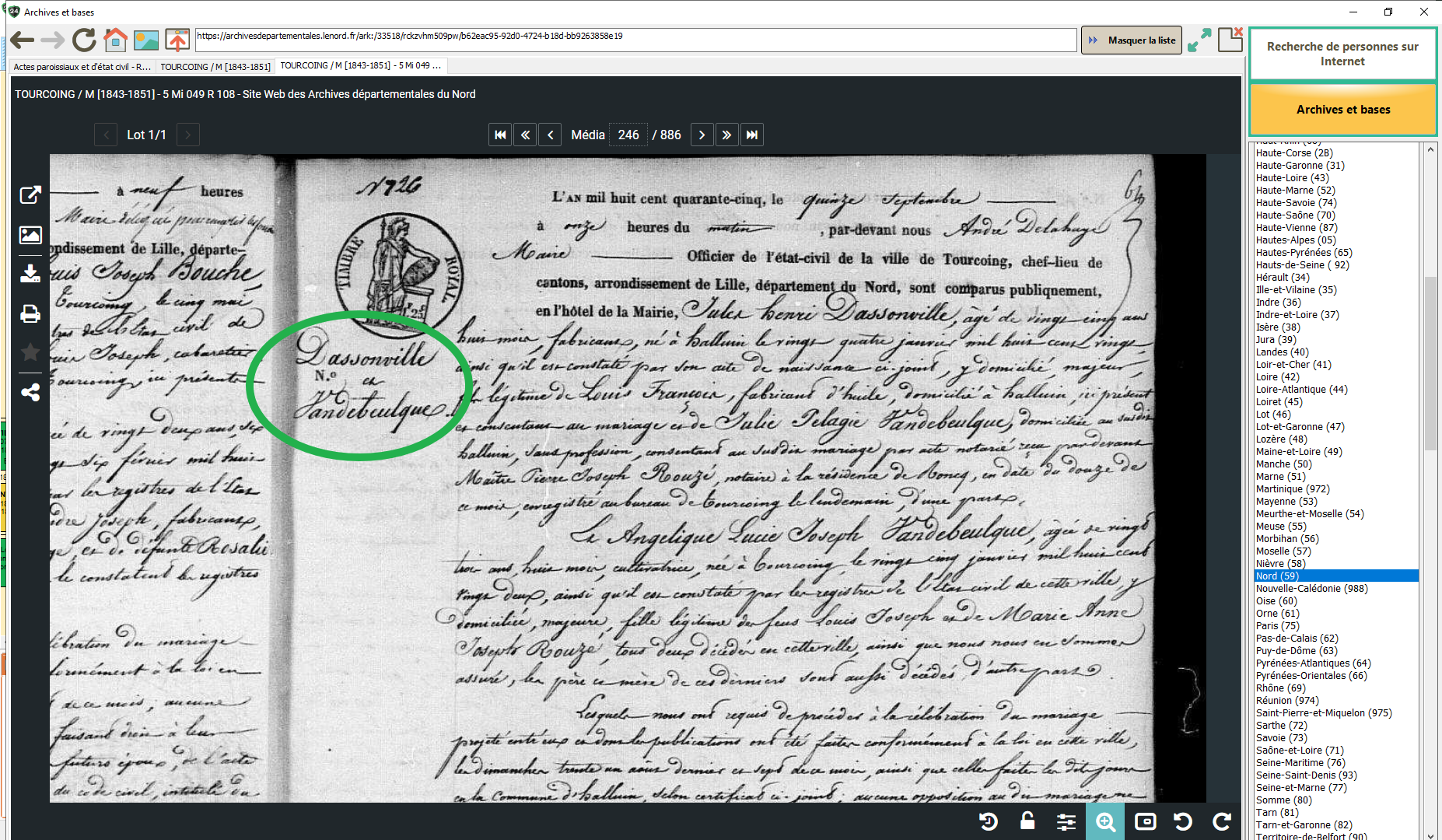The image size is (1442, 840).
Task: Click the upload arrow icon in the toolbar
Action: tap(177, 40)
